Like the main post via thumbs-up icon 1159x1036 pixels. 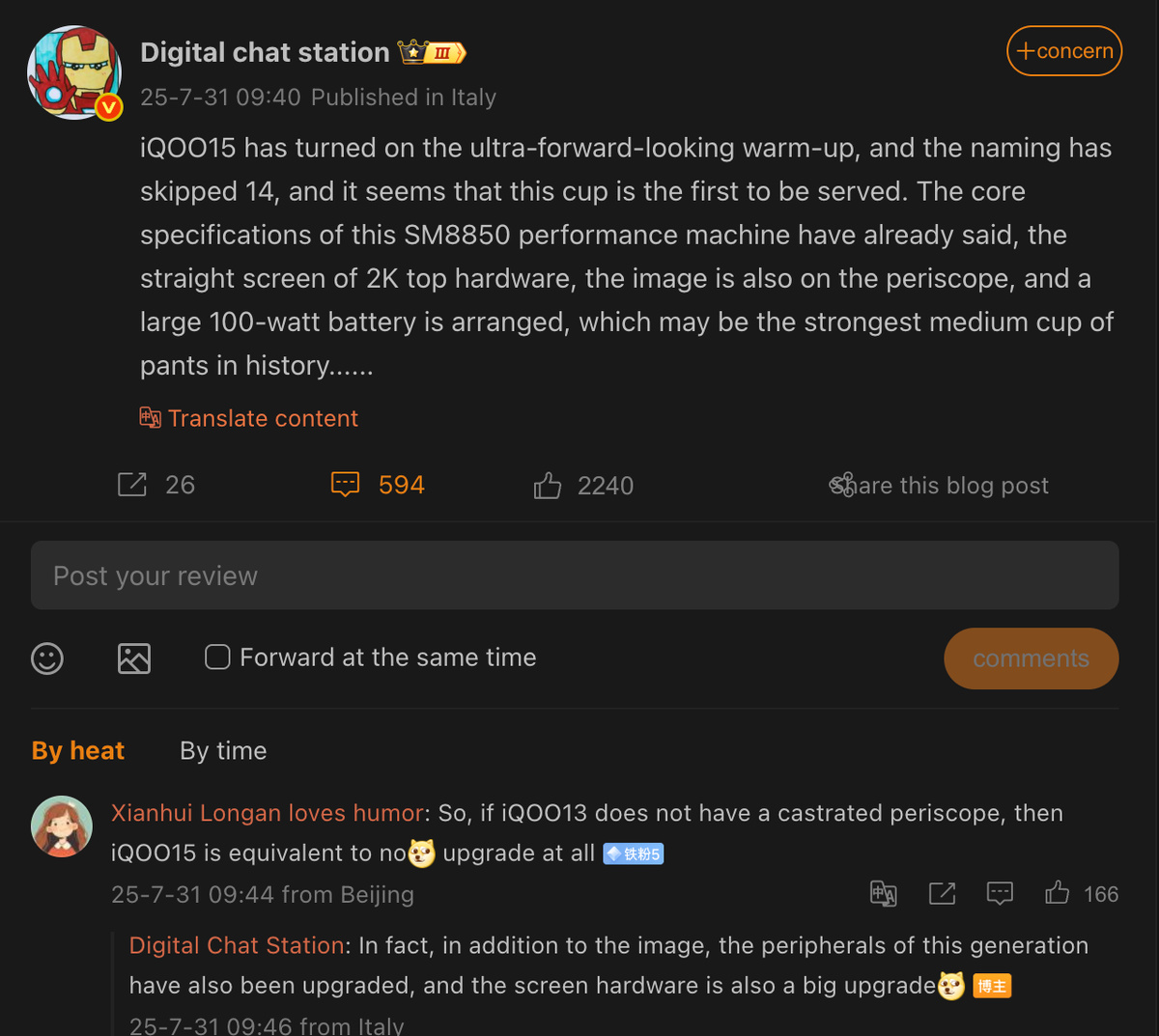coord(547,485)
